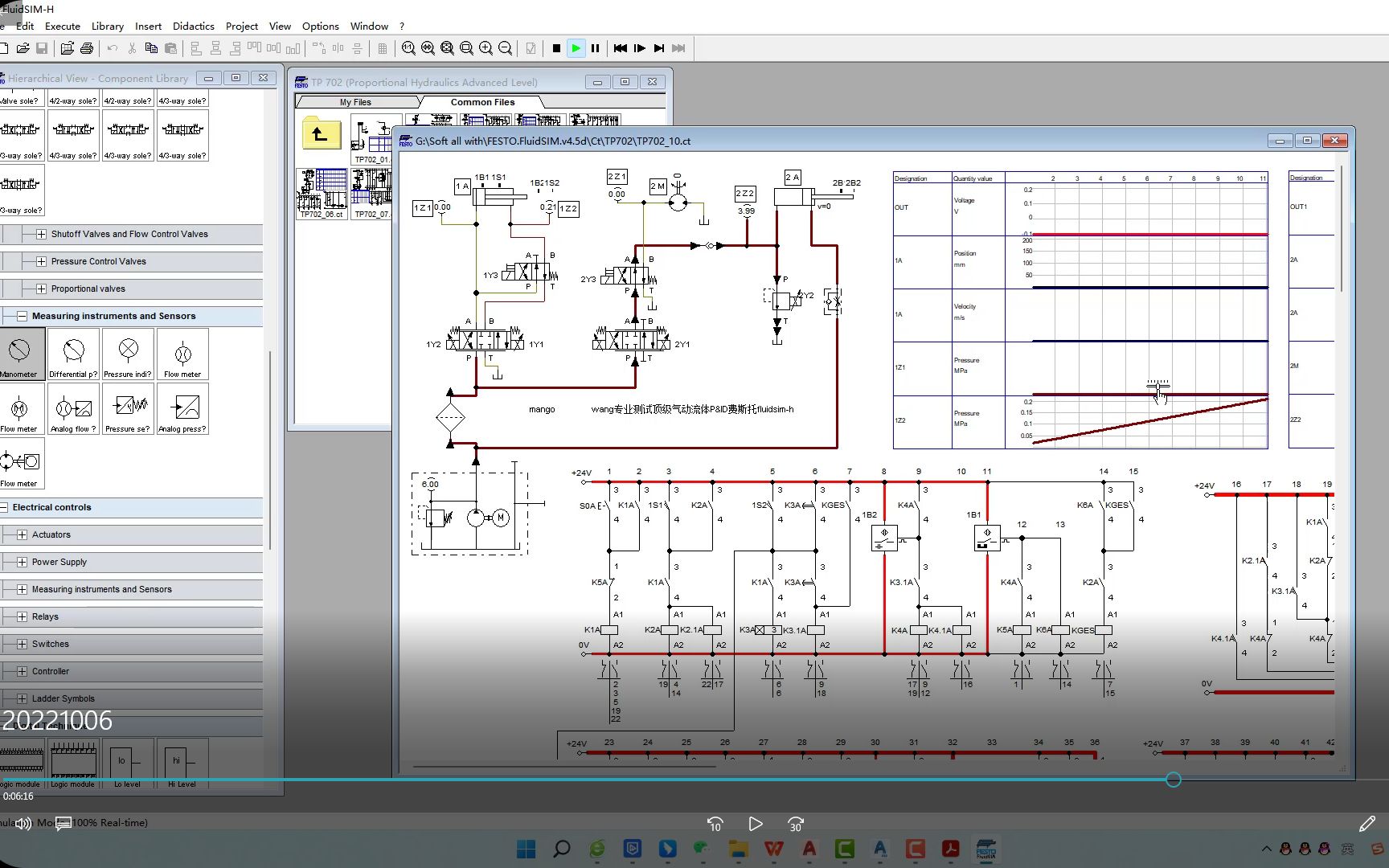Screen dimensions: 1389x868
Task: Print the circuit diagram
Action: (x=87, y=48)
